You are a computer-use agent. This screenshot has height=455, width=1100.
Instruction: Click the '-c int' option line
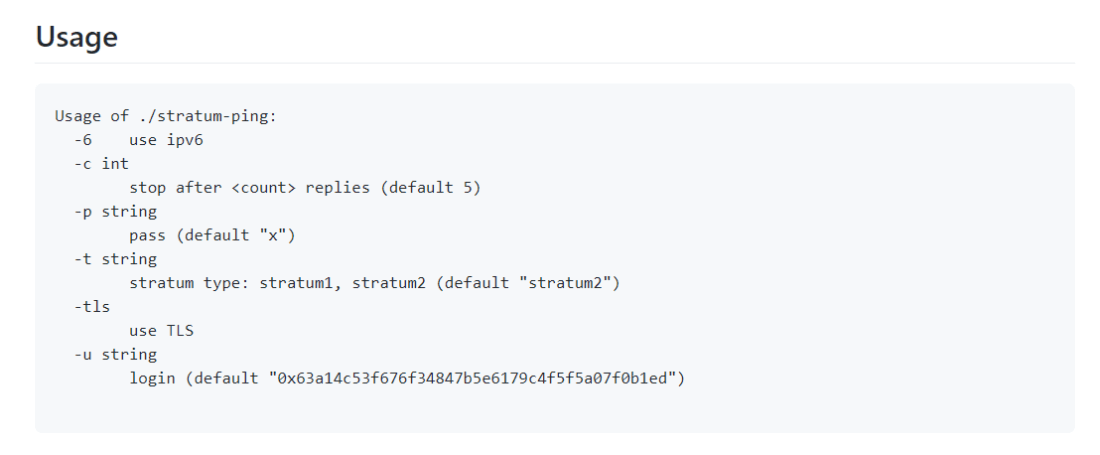coord(101,164)
